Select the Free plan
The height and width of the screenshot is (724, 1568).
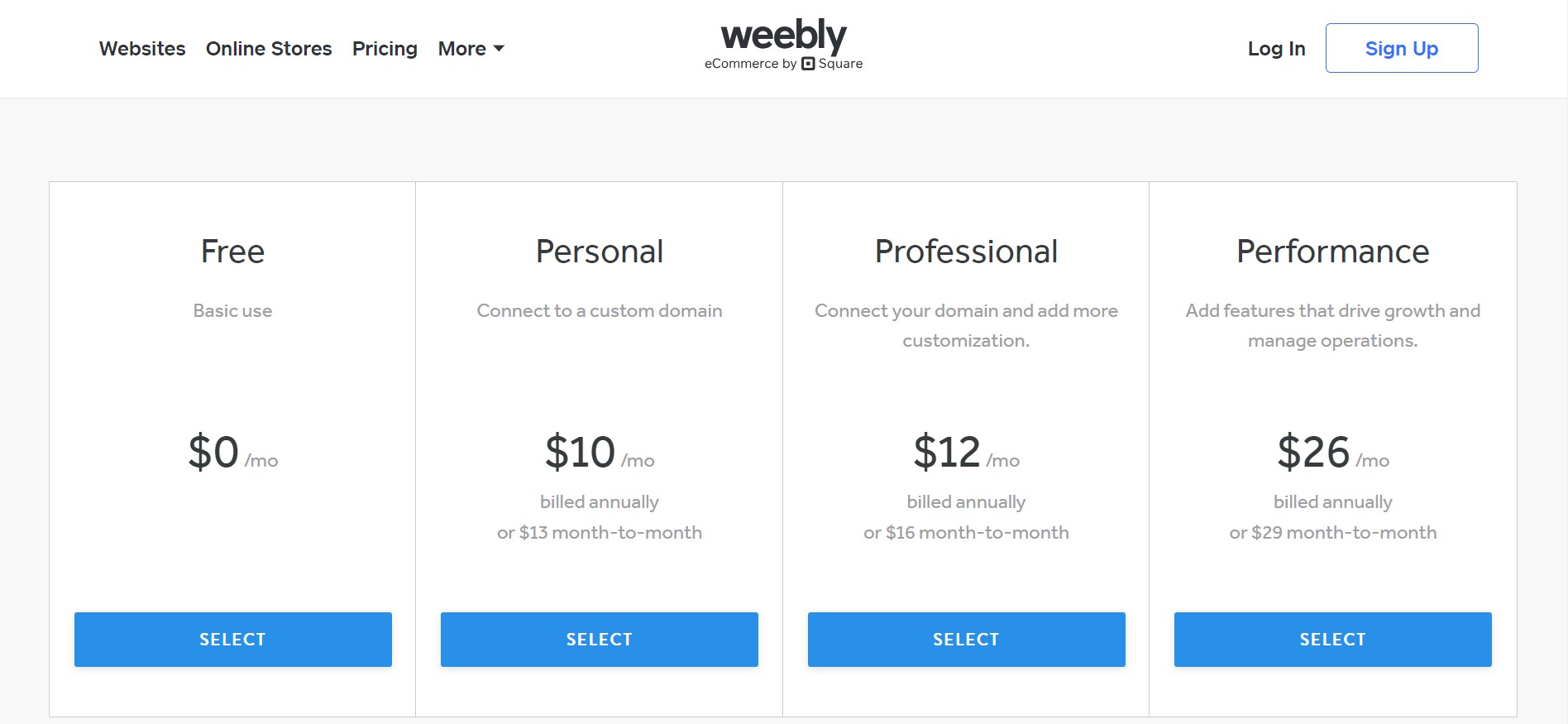pyautogui.click(x=232, y=639)
